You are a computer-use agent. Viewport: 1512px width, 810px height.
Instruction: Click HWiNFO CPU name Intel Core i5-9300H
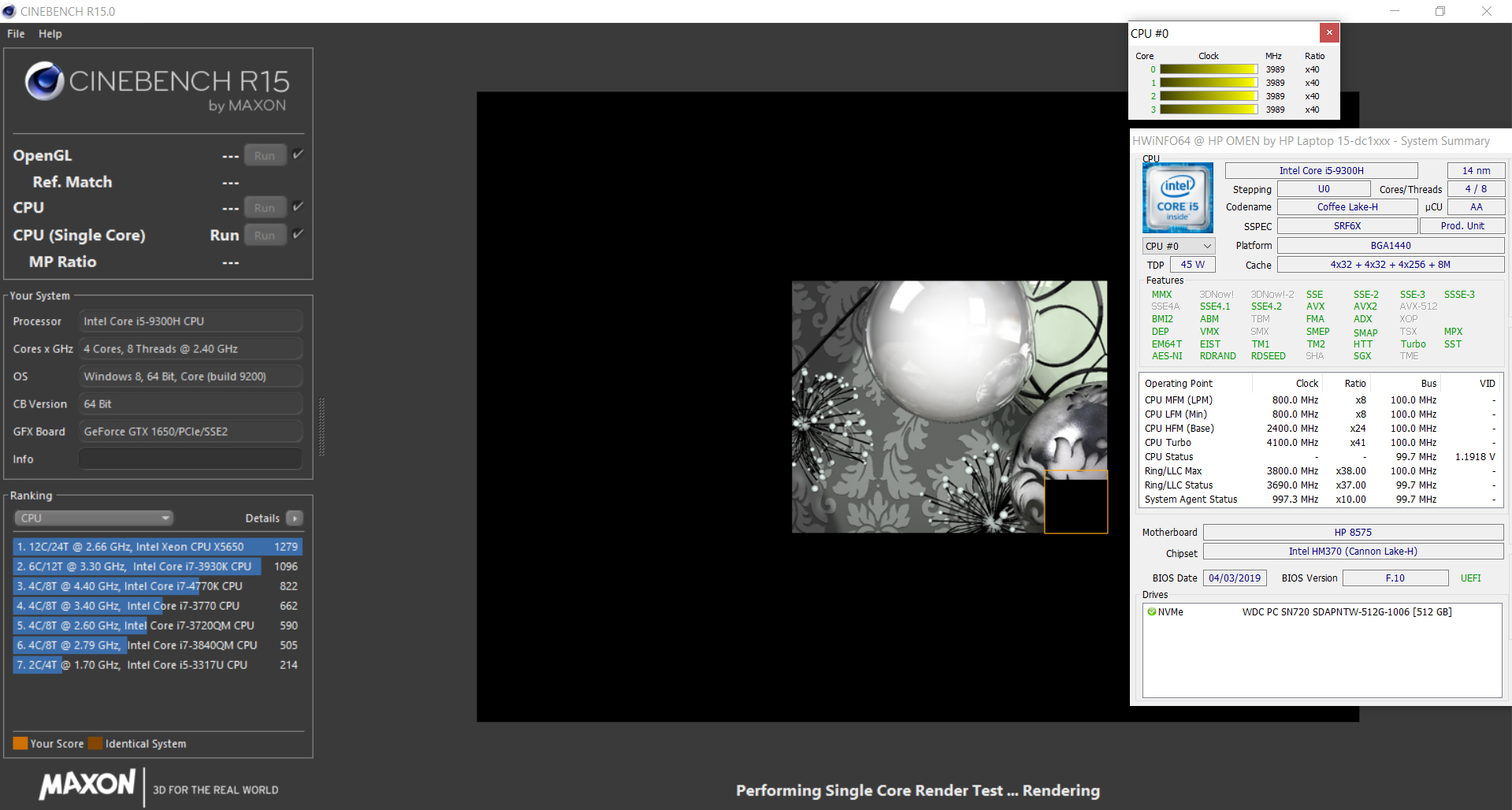pyautogui.click(x=1321, y=170)
